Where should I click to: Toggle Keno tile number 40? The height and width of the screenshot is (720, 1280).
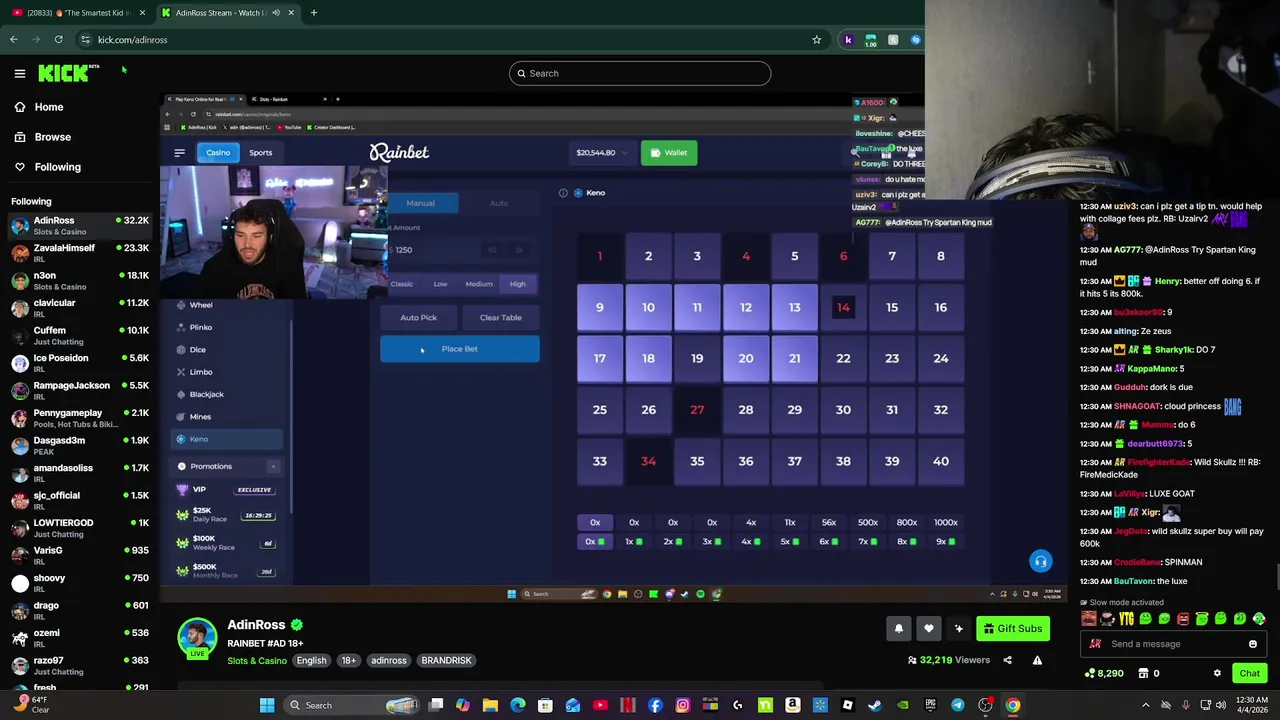pyautogui.click(x=940, y=461)
